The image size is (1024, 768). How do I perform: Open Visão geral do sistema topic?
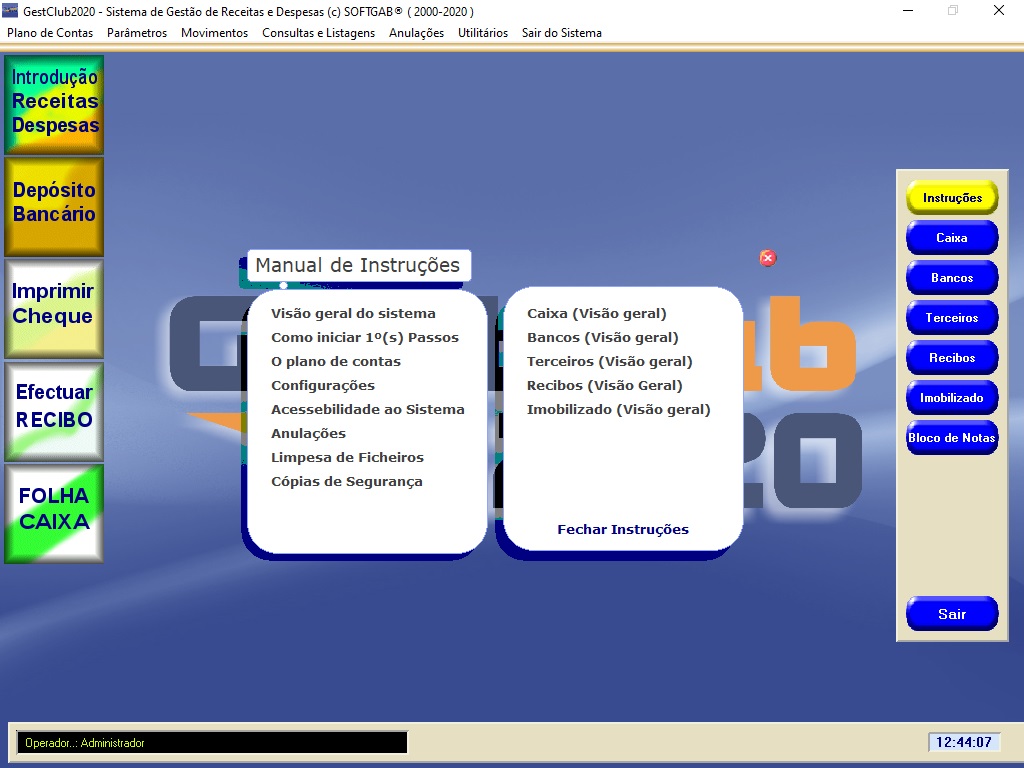[x=353, y=314]
